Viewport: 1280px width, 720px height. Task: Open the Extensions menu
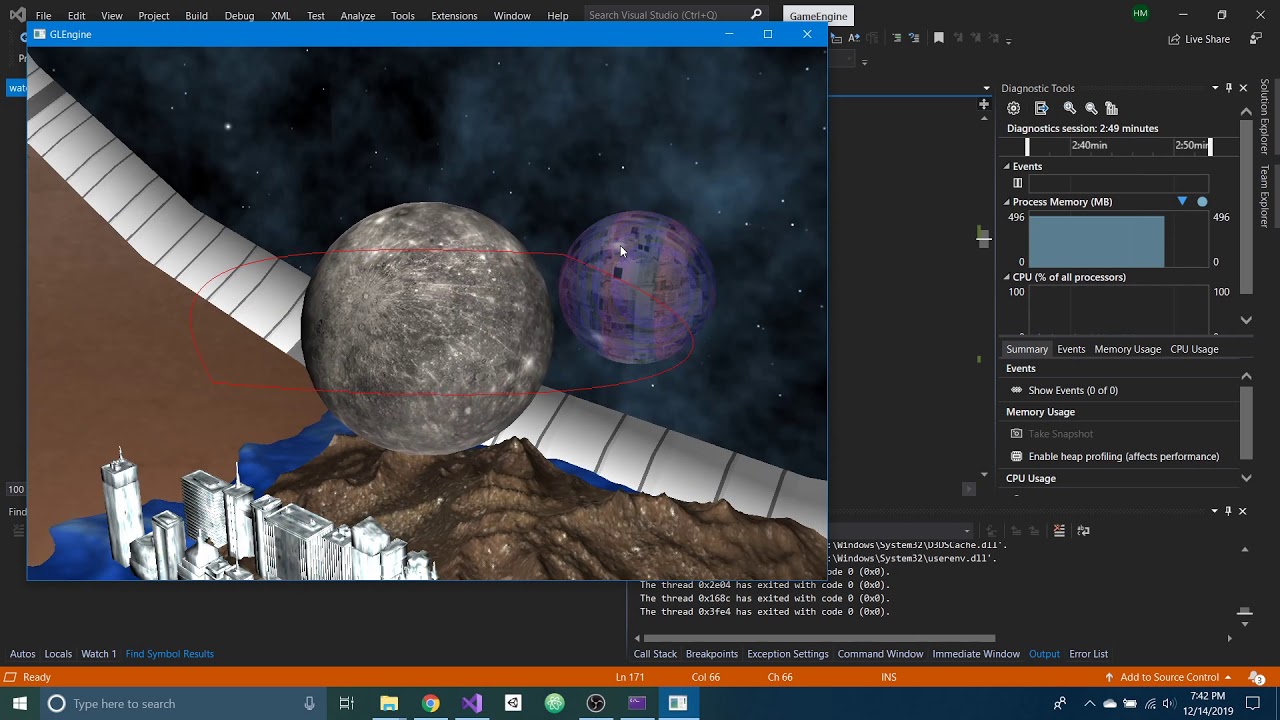point(454,16)
